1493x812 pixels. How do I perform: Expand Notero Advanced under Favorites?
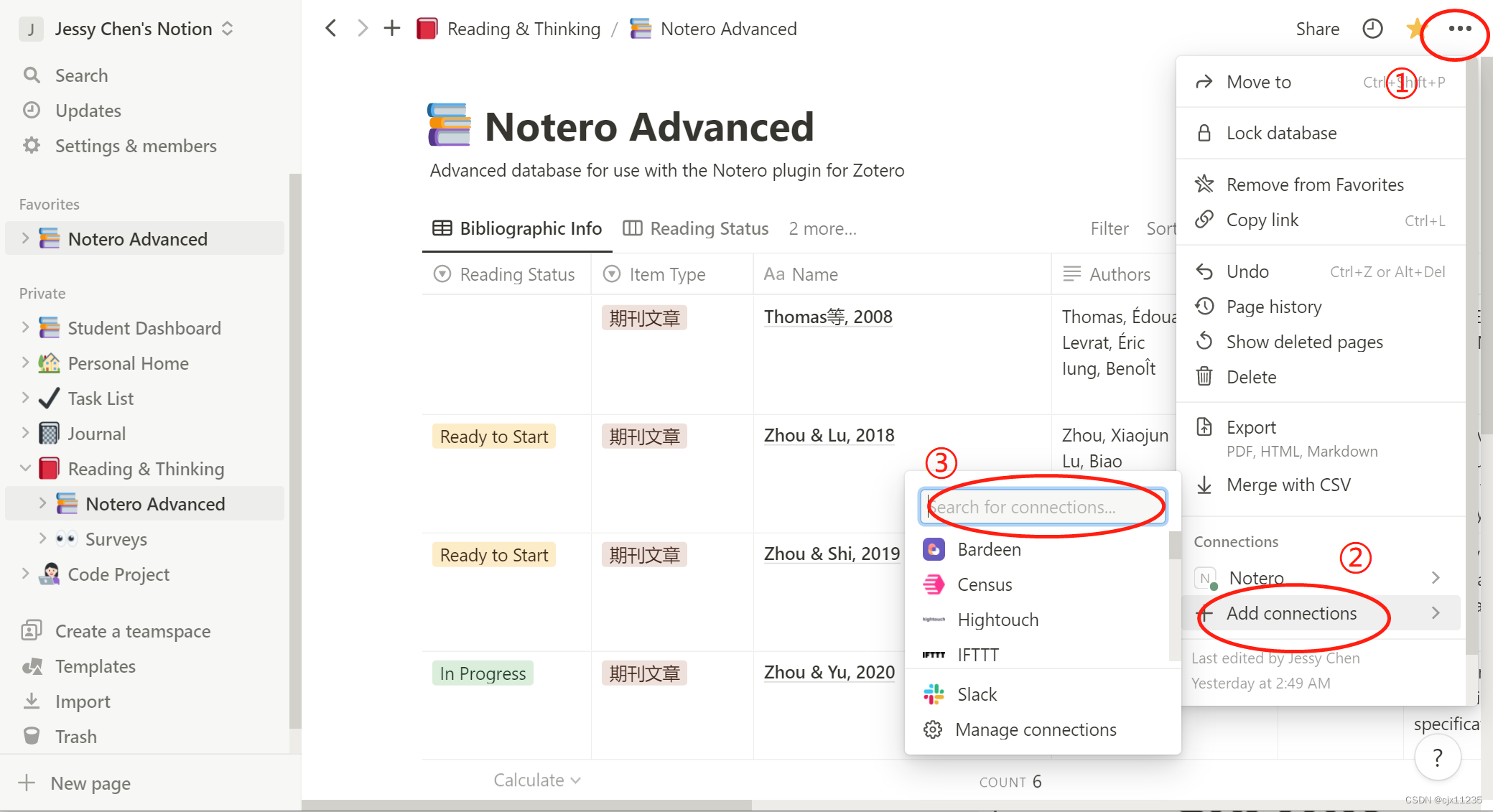click(26, 238)
